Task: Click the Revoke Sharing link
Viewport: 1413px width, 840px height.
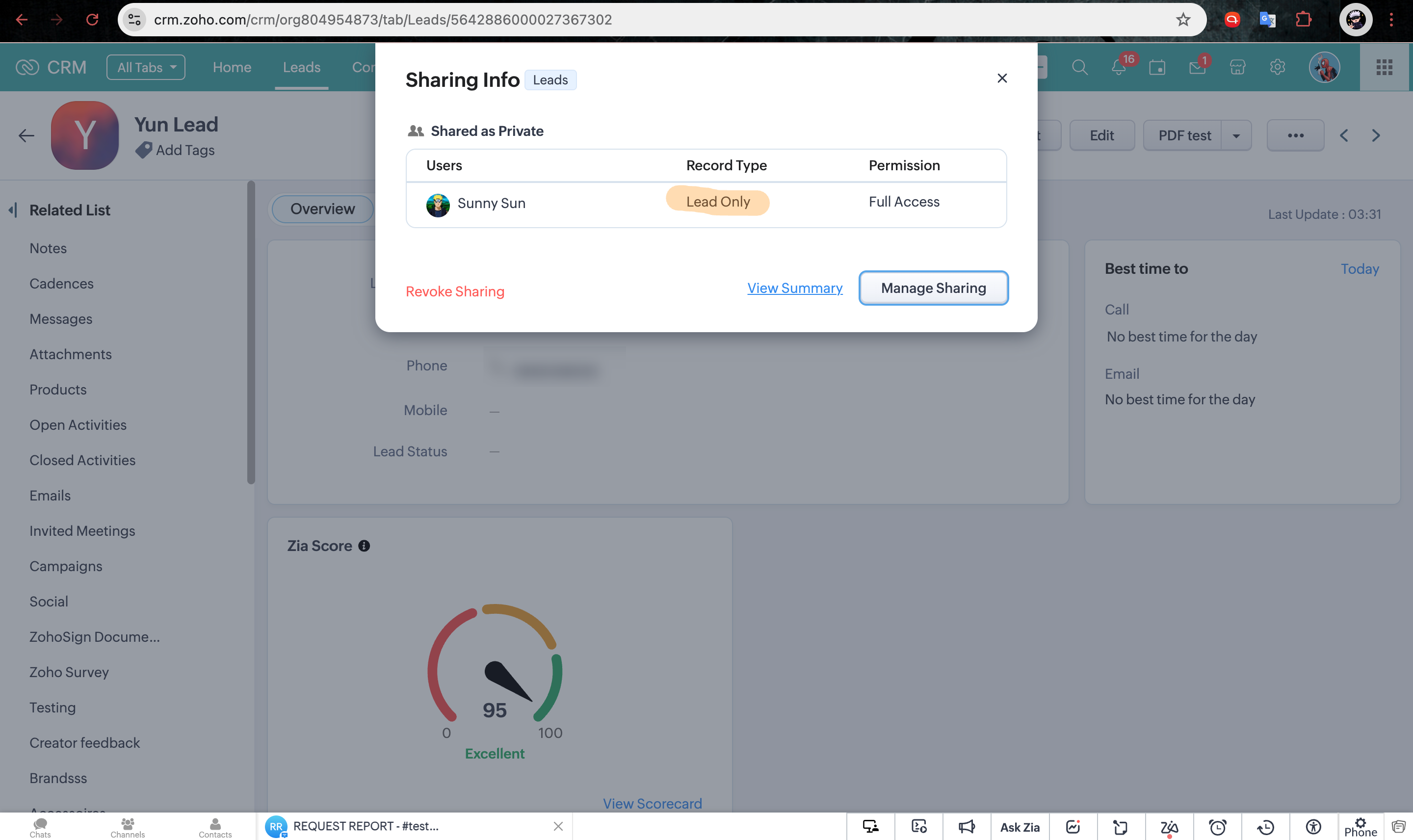Action: pyautogui.click(x=454, y=291)
